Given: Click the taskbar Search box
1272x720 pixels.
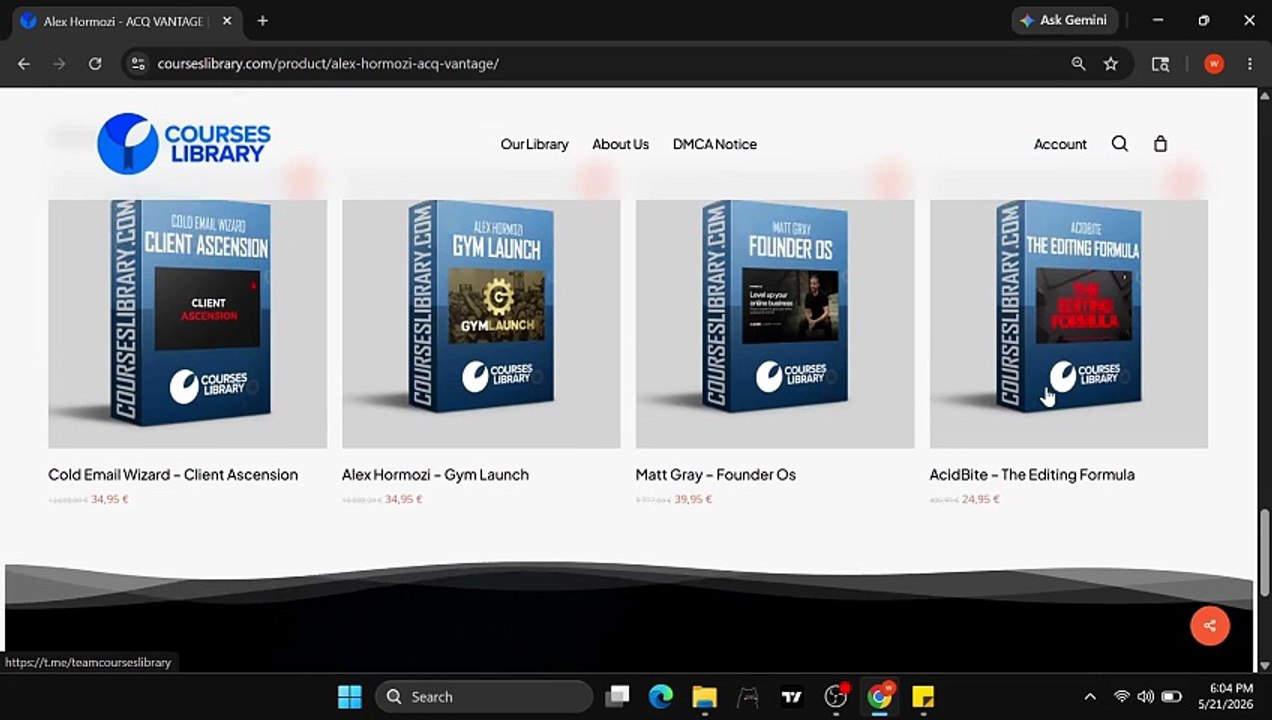Looking at the screenshot, I should [x=484, y=697].
